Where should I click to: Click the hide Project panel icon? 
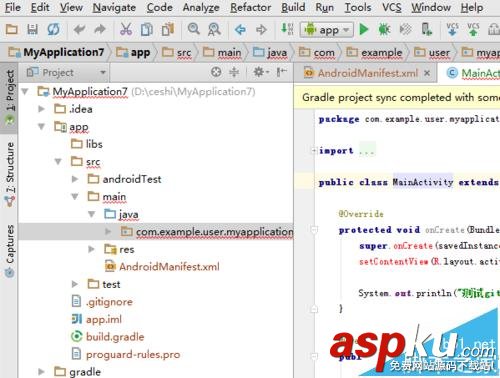pyautogui.click(x=282, y=72)
